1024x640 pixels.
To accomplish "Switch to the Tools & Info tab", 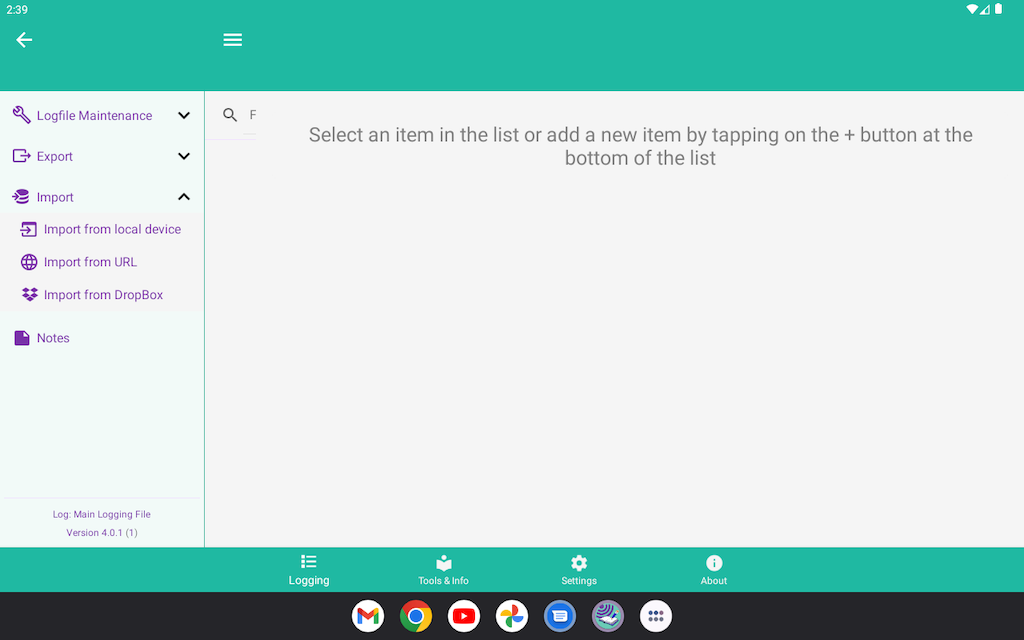I will pyautogui.click(x=443, y=570).
